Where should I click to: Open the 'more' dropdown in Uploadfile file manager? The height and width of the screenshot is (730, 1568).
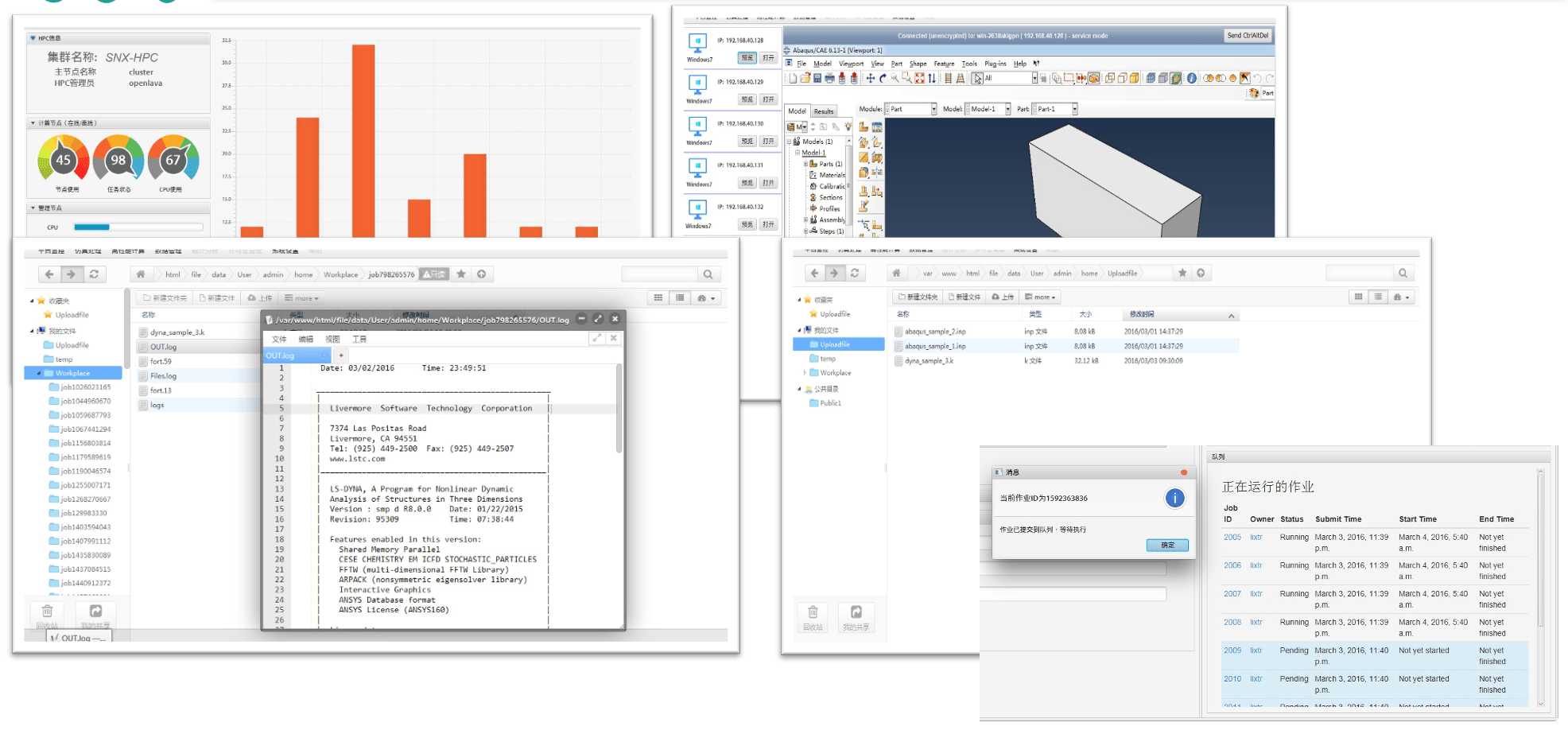tap(1041, 297)
